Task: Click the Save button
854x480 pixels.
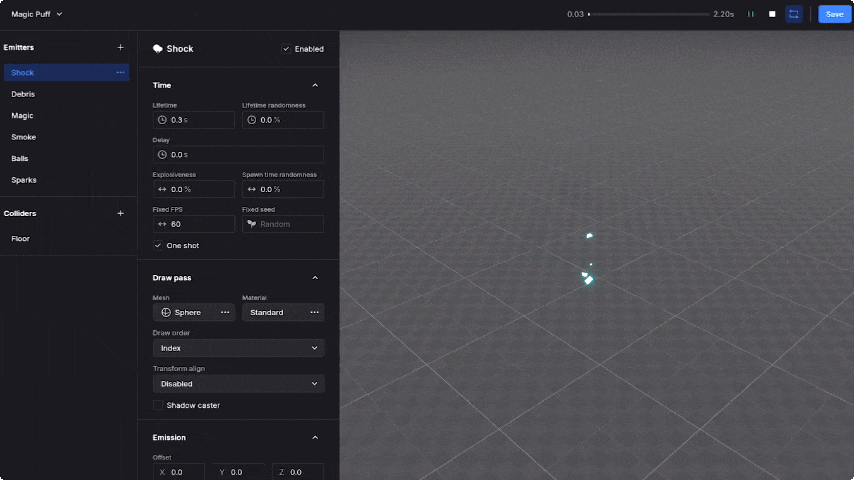Action: [x=834, y=14]
